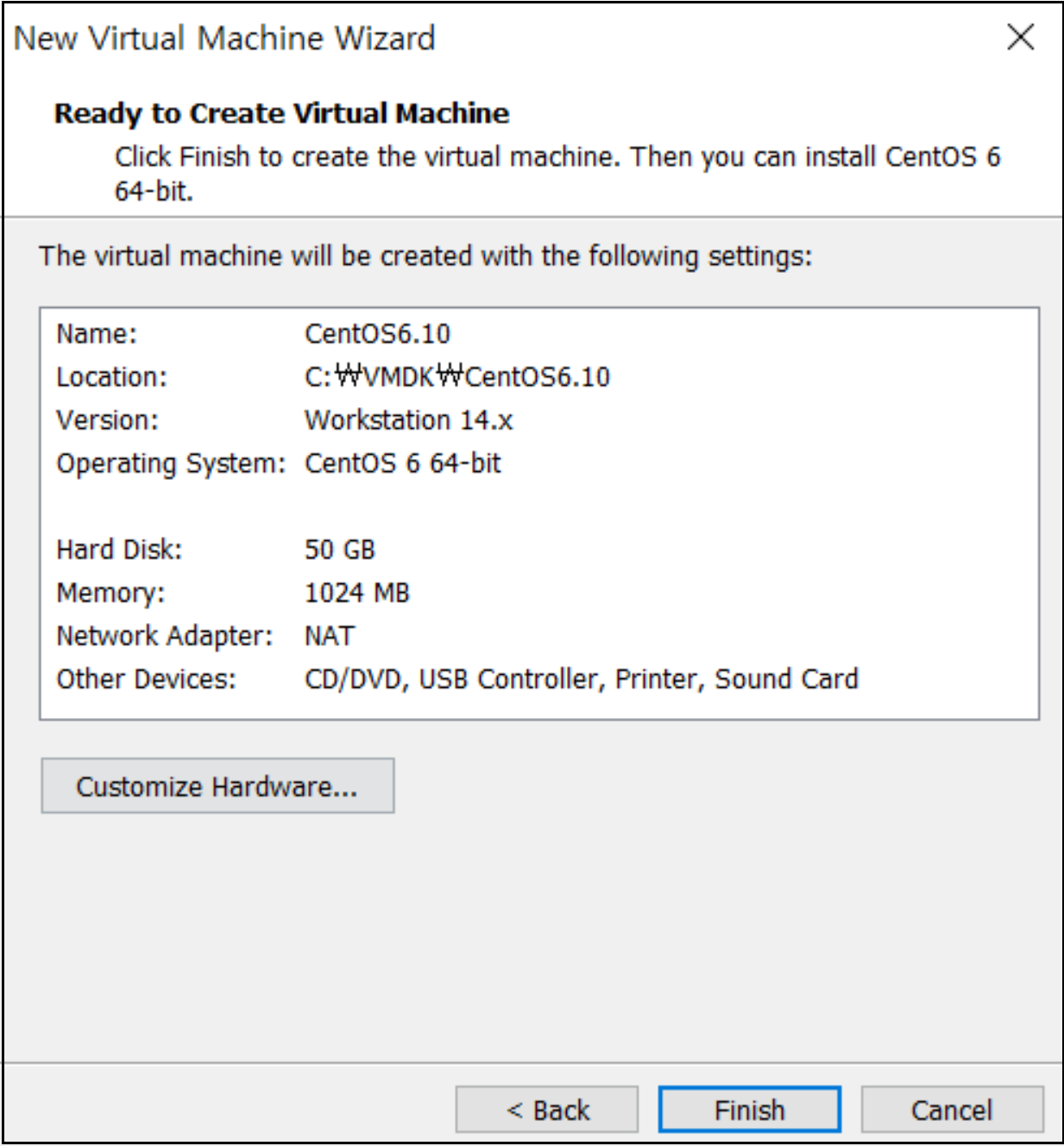Click the Hard Disk: label
Image resolution: width=1064 pixels, height=1146 pixels.
pos(119,550)
